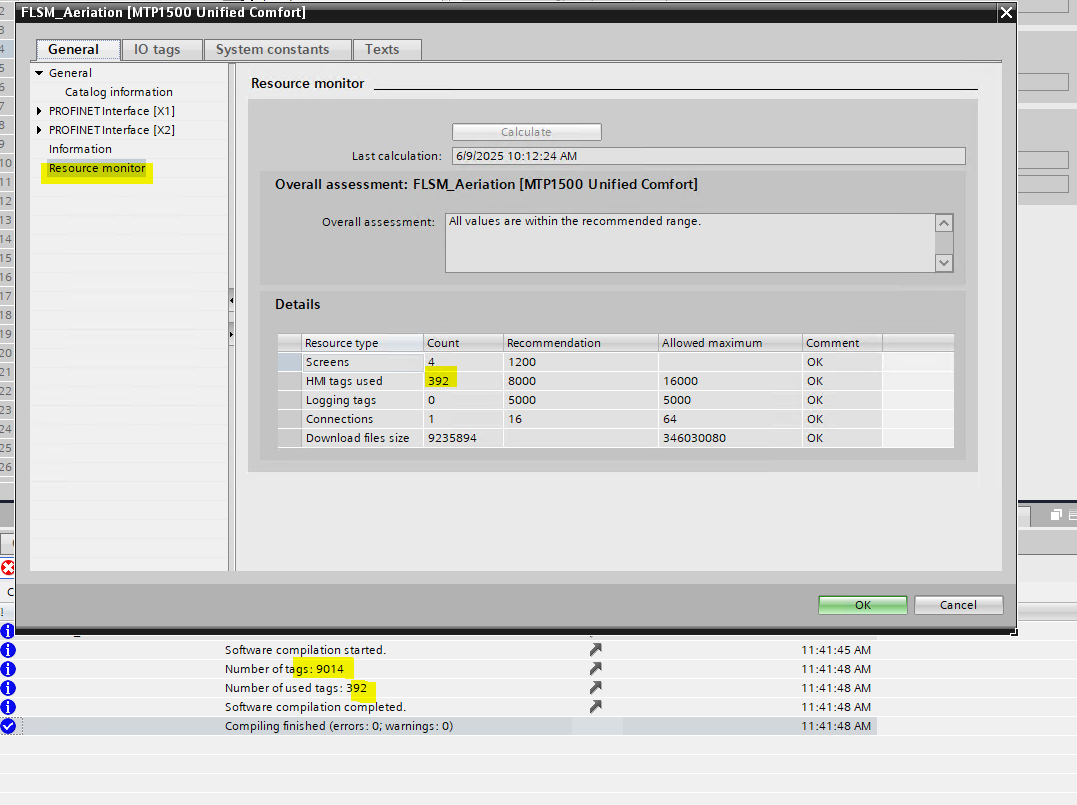Switch to the IO tags tab
This screenshot has height=805, width=1077.
pyautogui.click(x=157, y=50)
